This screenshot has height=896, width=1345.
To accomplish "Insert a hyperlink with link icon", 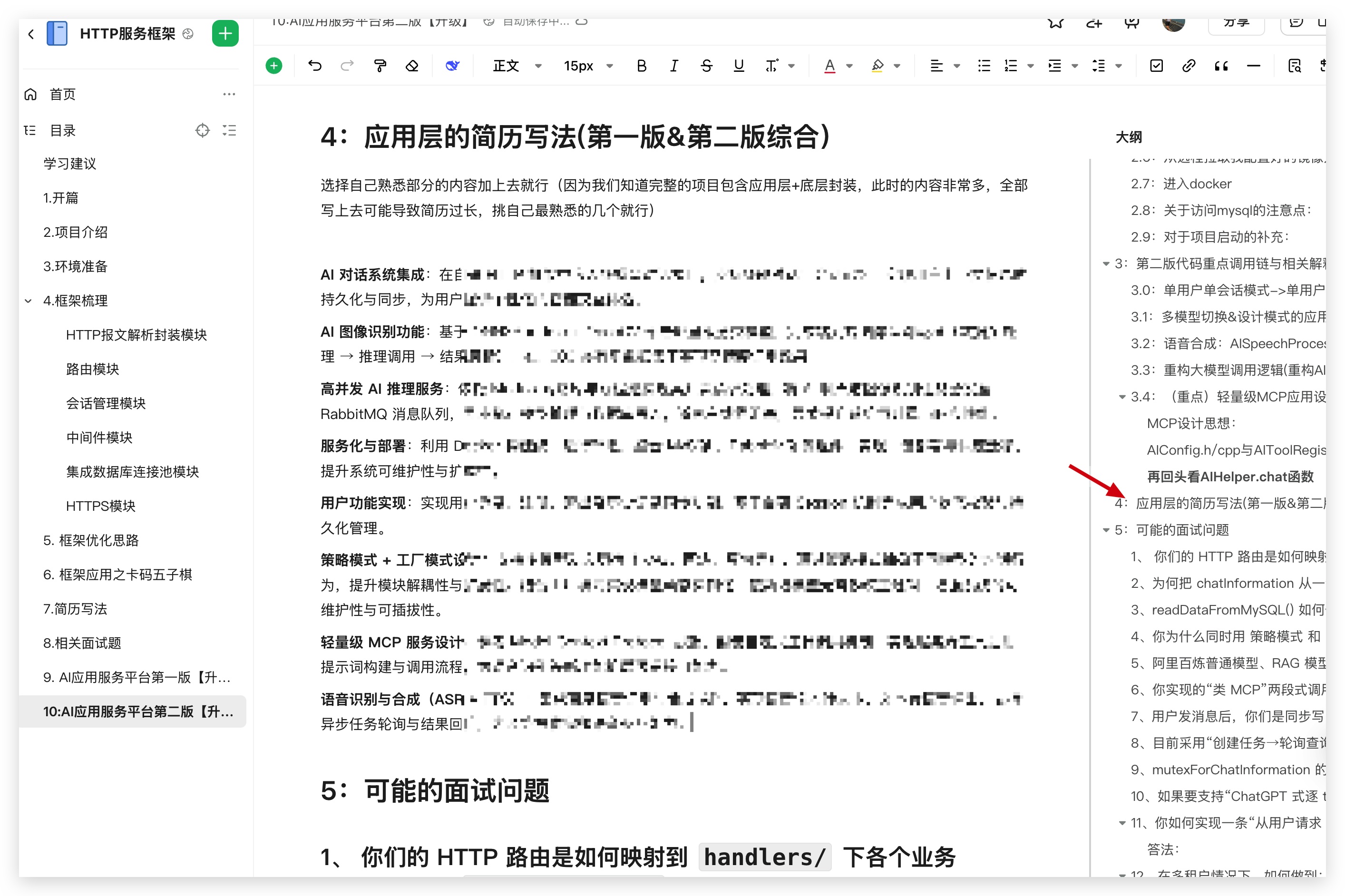I will [1189, 66].
